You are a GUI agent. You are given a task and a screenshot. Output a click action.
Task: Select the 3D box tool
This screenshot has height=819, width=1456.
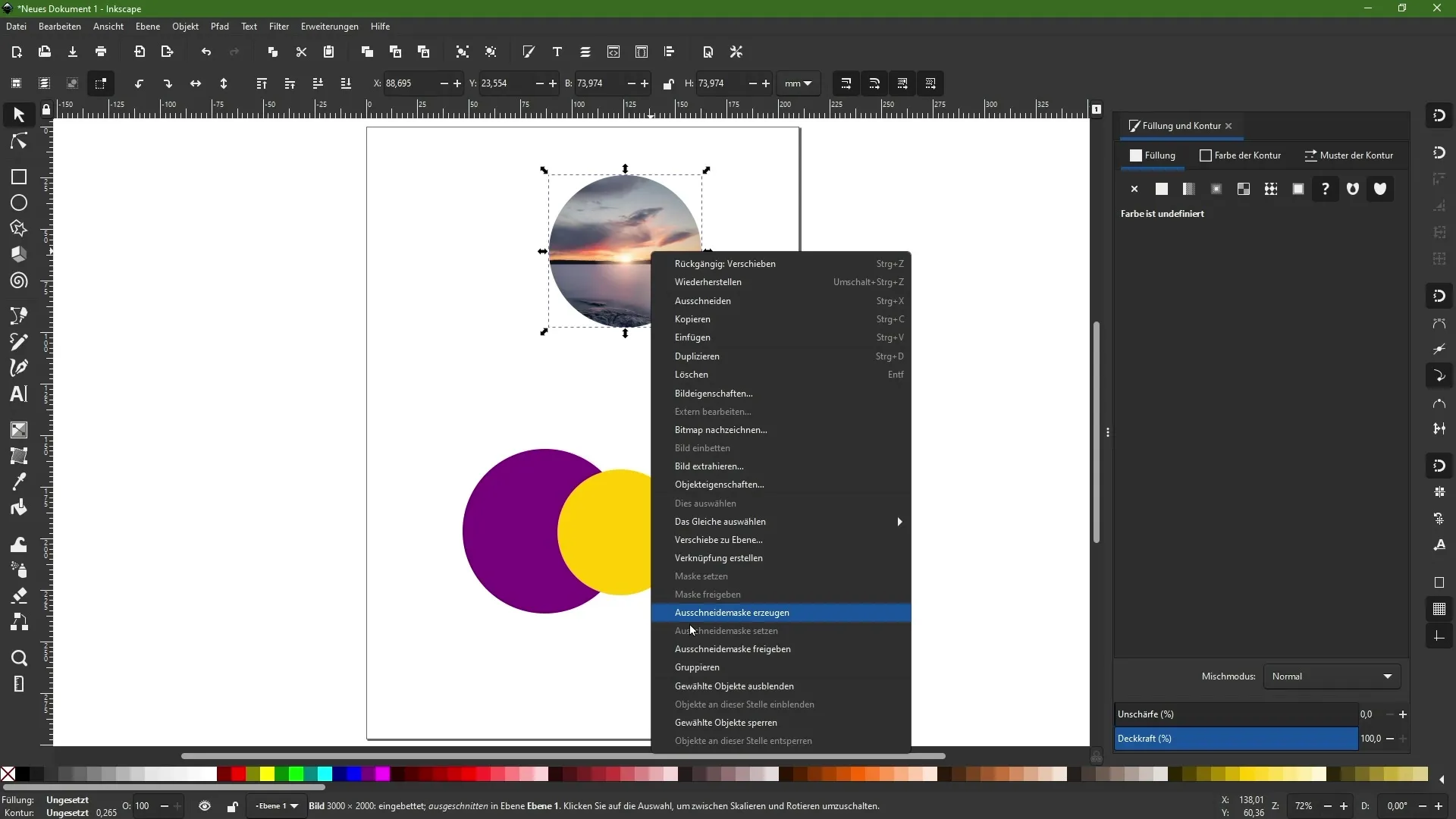(19, 255)
